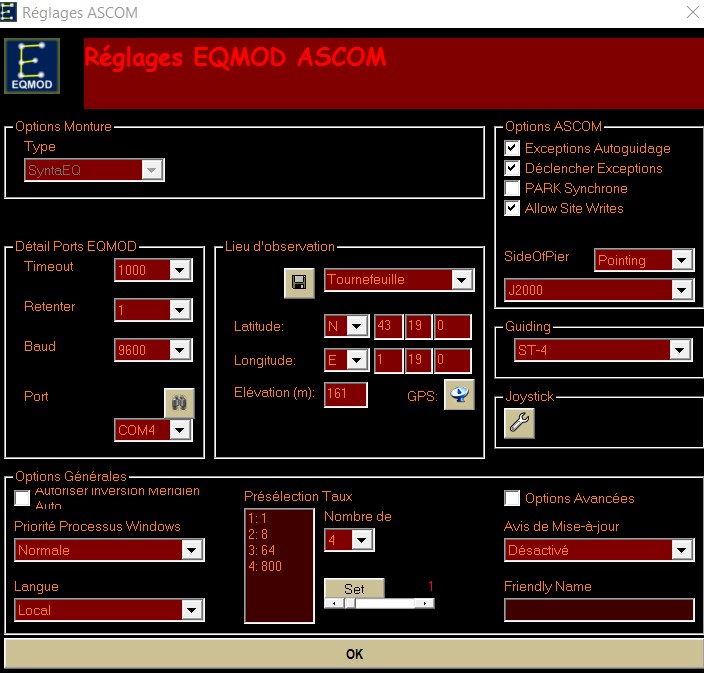
Task: Click the Latitude degrees field 43
Action: pos(389,326)
